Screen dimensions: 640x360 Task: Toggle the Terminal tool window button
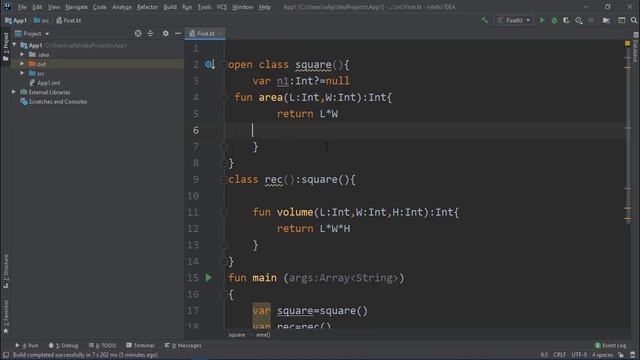pyautogui.click(x=140, y=345)
